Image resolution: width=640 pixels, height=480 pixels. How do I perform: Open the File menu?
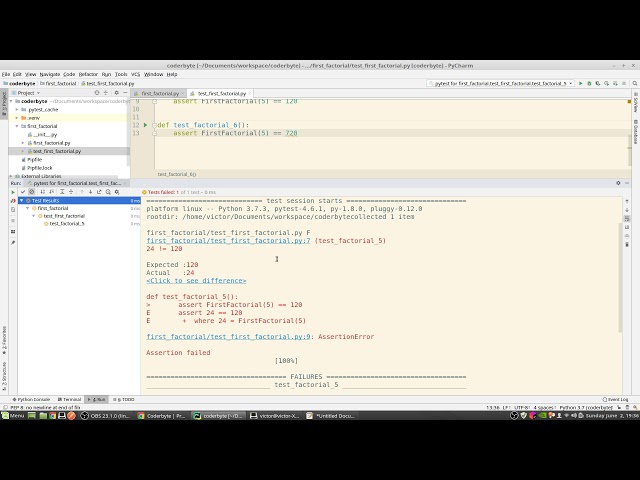(x=6, y=74)
